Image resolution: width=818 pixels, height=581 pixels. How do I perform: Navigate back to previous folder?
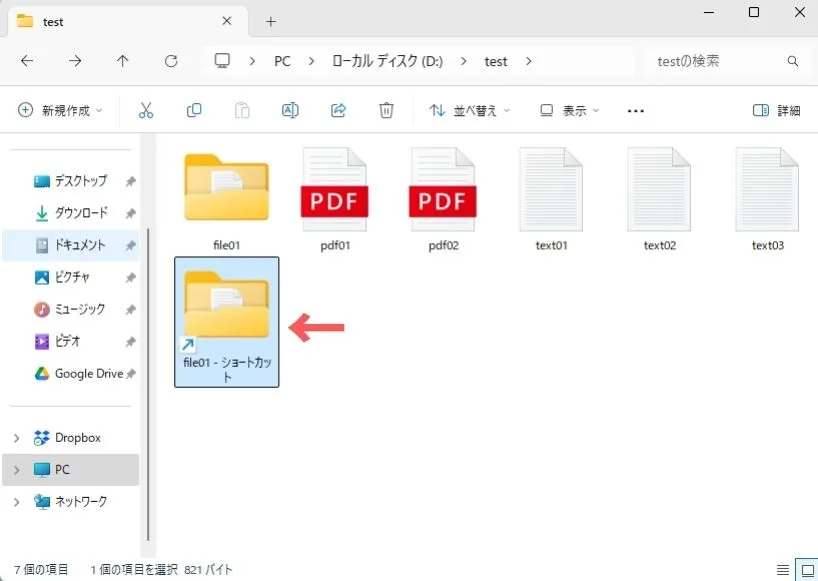27,61
